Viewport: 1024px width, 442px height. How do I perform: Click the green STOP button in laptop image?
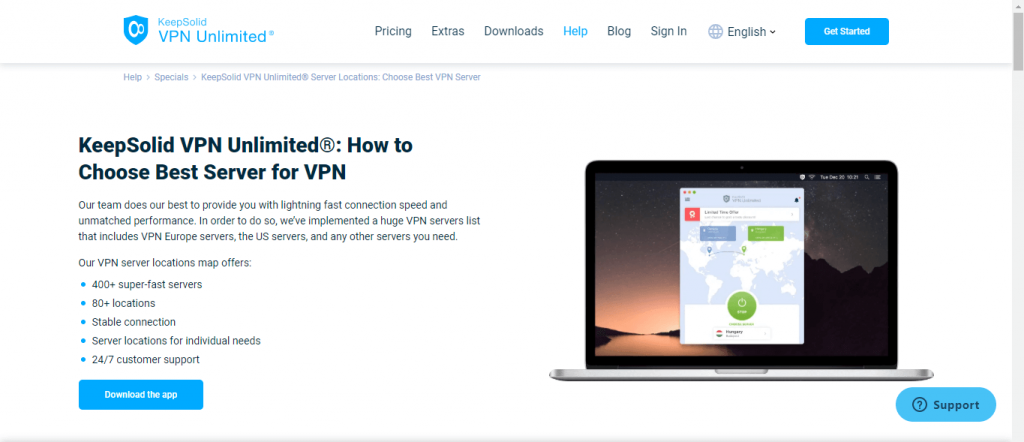click(x=741, y=305)
